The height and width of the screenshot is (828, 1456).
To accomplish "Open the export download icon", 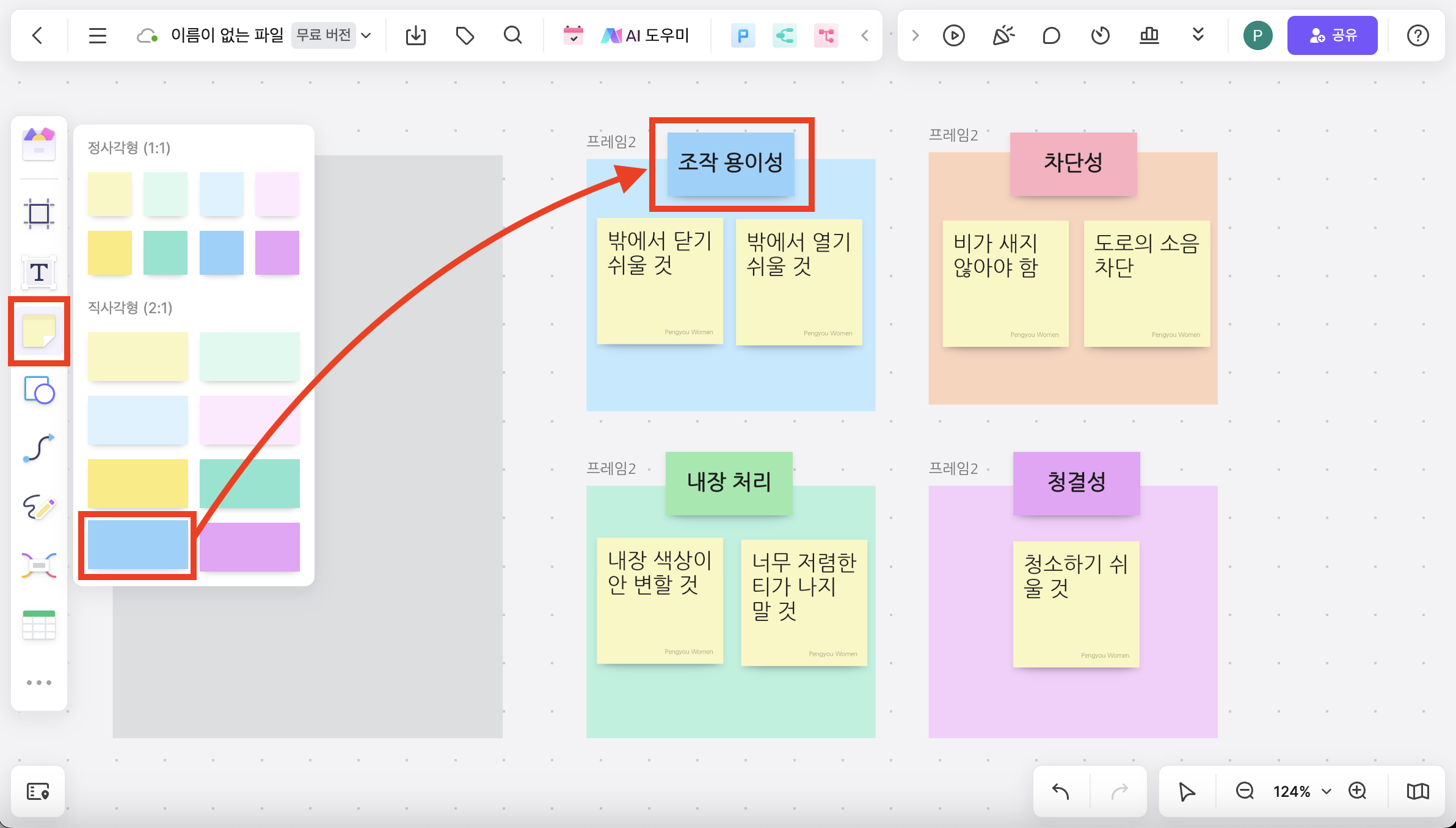I will pos(416,35).
